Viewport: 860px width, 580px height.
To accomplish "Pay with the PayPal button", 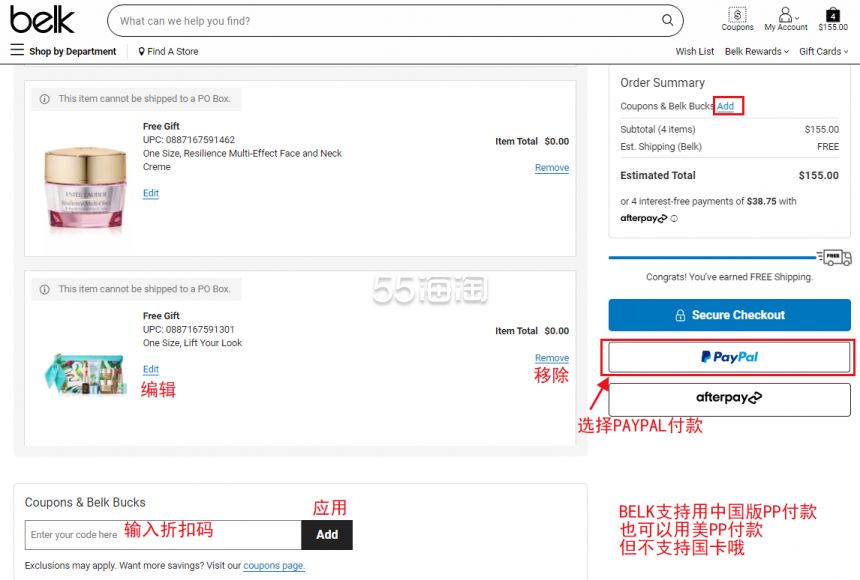I will (729, 357).
